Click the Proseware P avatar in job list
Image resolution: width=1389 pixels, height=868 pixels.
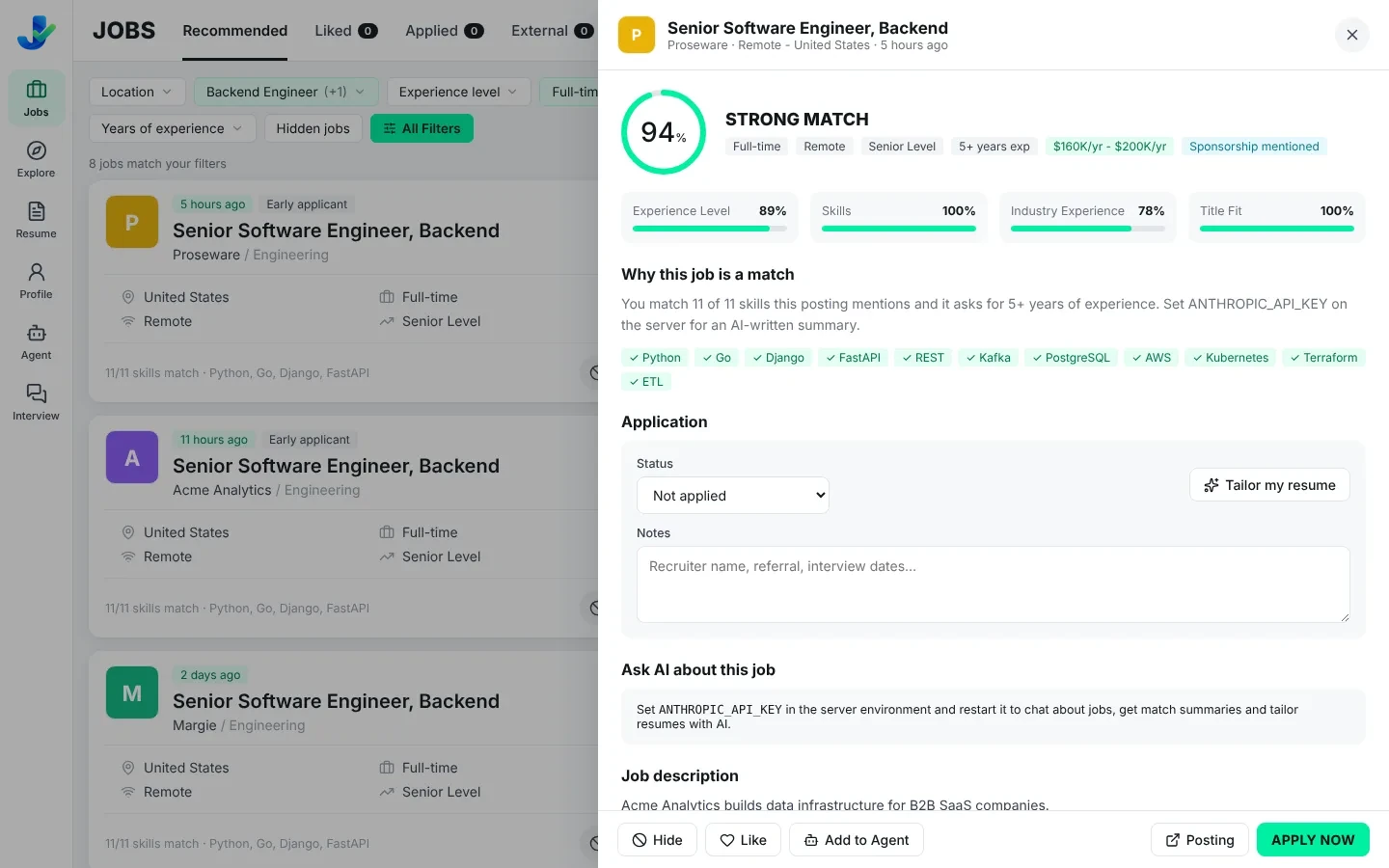tap(132, 222)
